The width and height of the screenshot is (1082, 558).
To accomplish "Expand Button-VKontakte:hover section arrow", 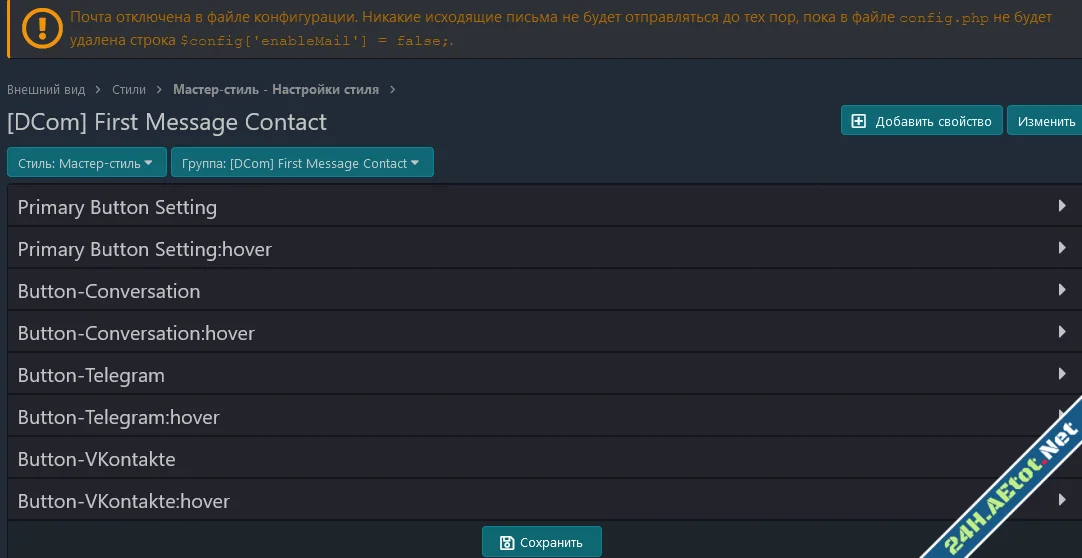I will [x=1062, y=500].
